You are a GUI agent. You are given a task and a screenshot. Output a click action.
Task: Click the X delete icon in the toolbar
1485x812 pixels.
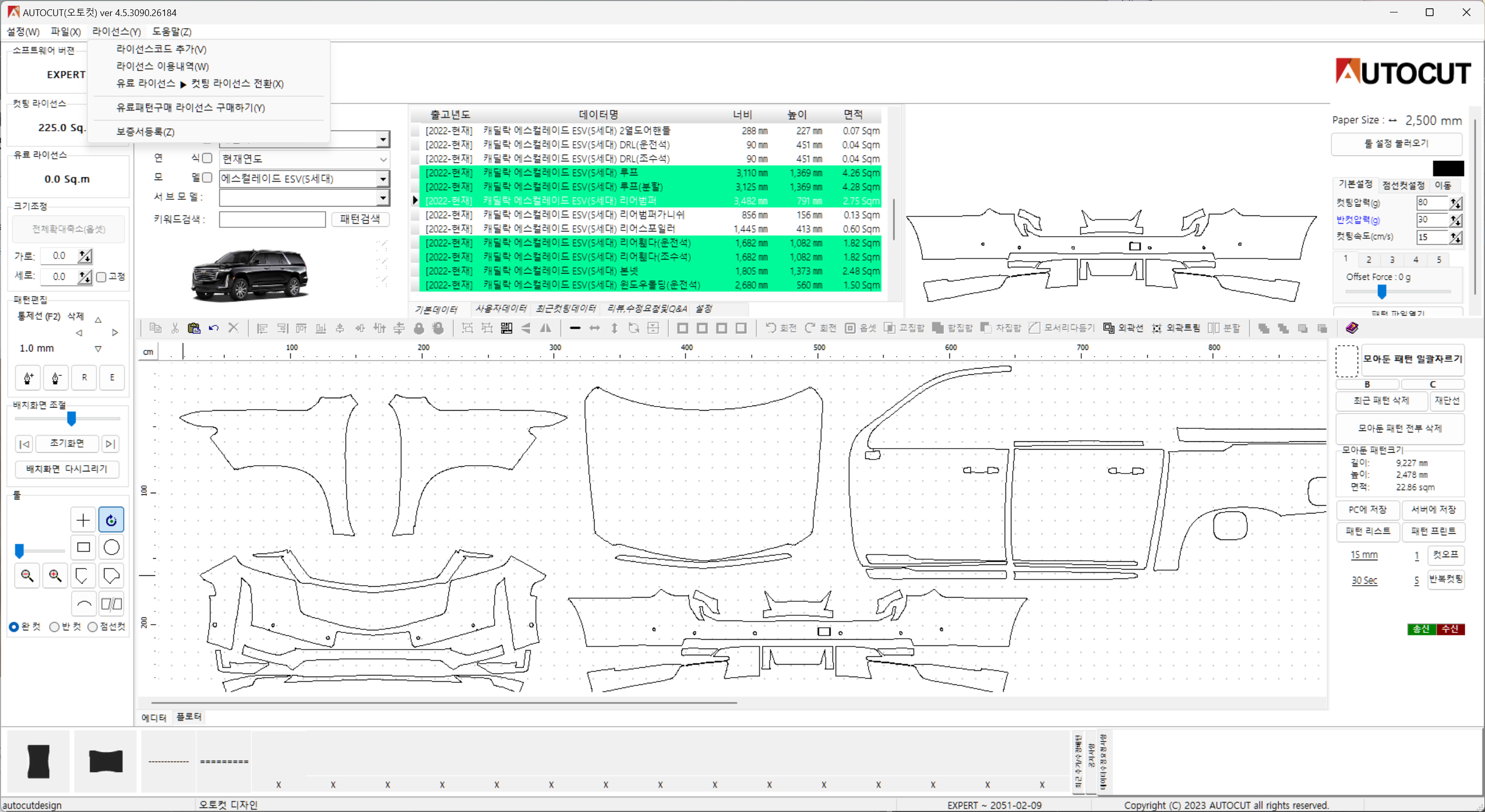[x=233, y=328]
